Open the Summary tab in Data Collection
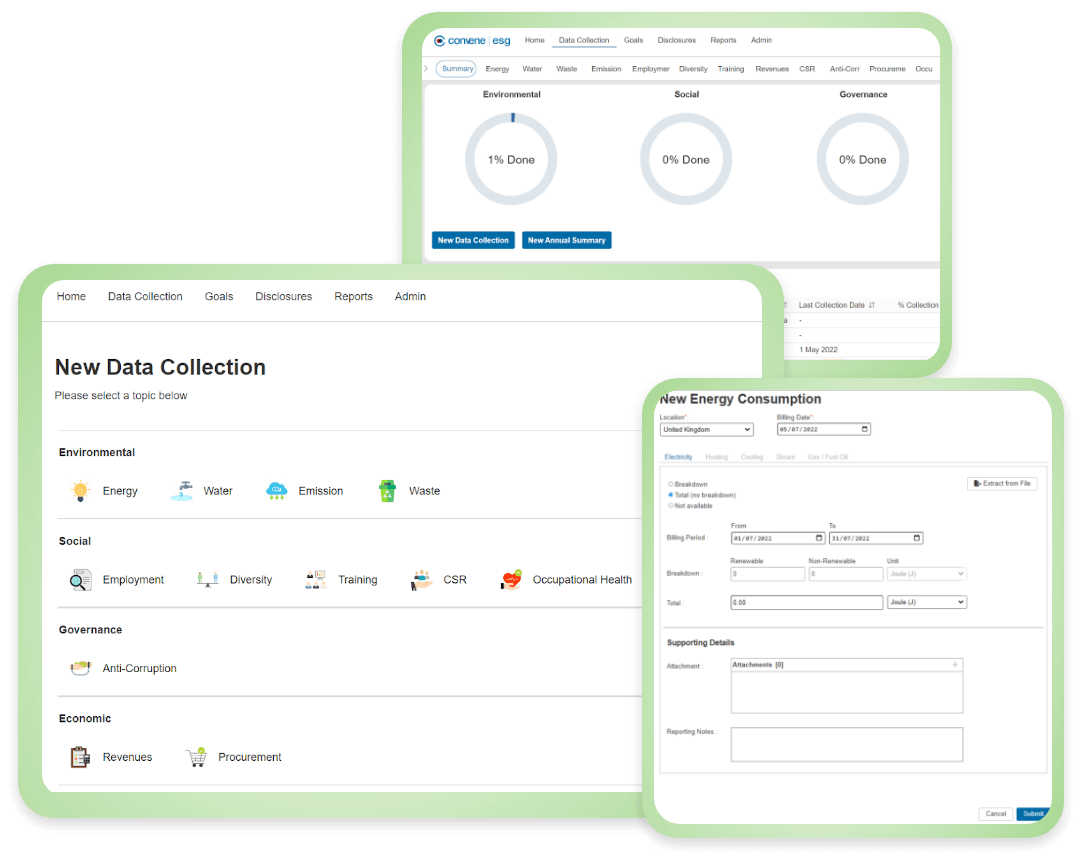Screen dimensions: 1082x862 pos(457,69)
